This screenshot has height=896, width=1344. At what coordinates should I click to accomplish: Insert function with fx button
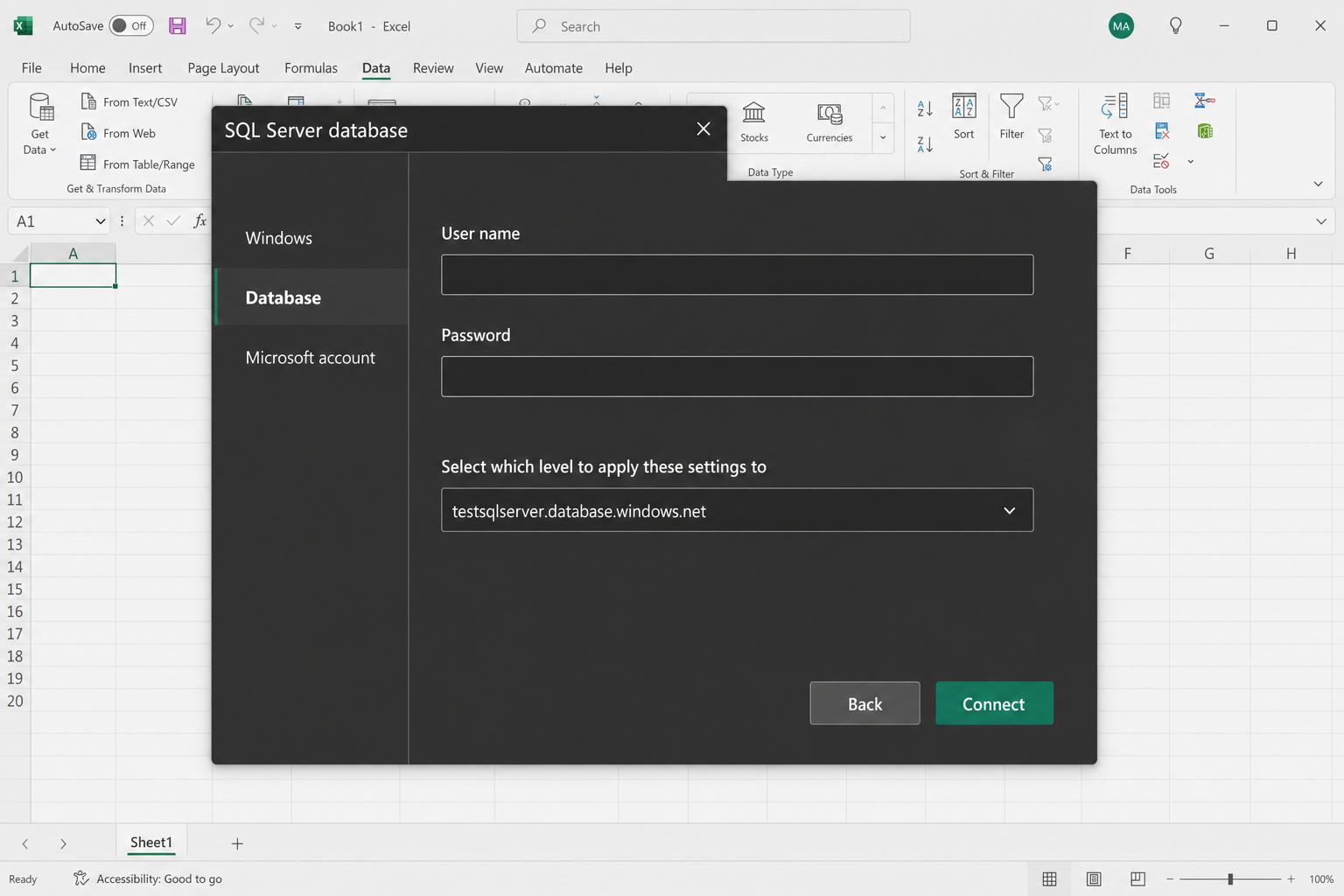[x=199, y=220]
